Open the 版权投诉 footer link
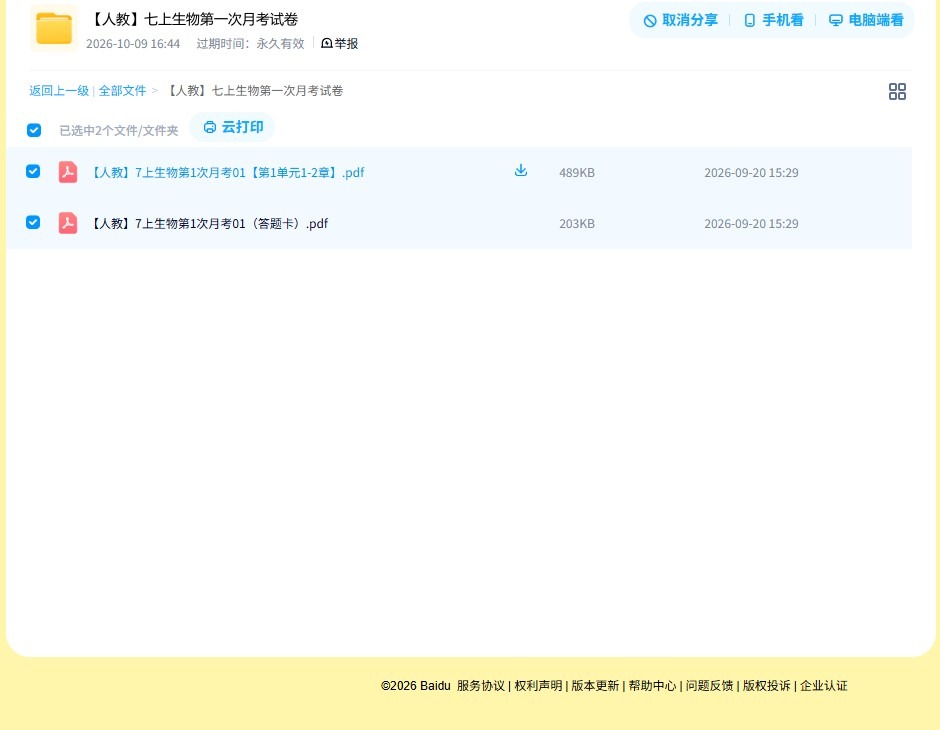Viewport: 940px width, 730px height. click(766, 686)
